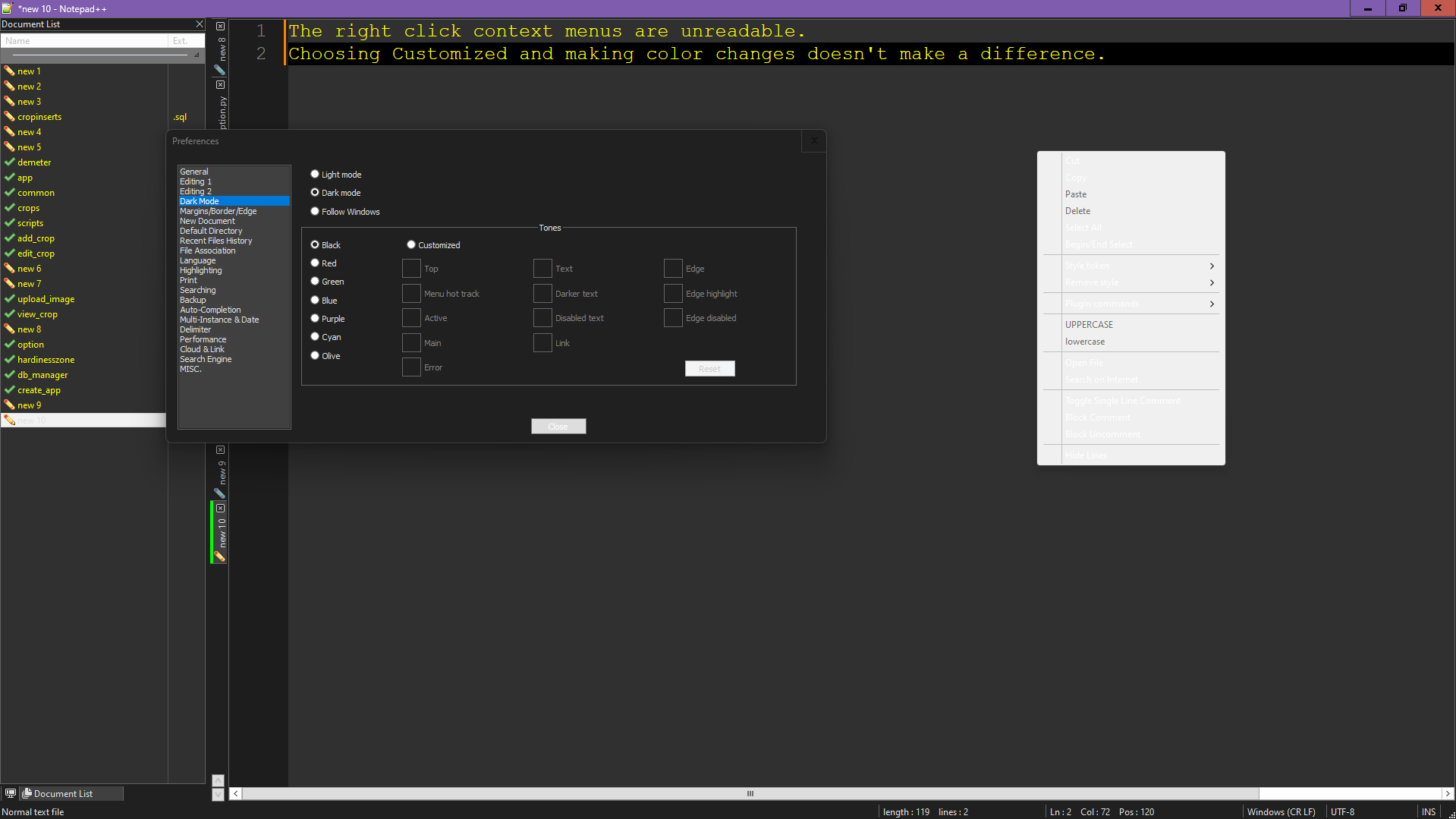Click the pencil icon on new 10 tab
This screenshot has width=1456, height=819.
[x=219, y=557]
